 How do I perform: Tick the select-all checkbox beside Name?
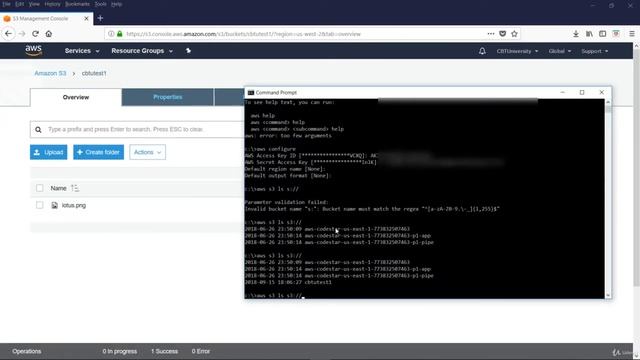pyautogui.click(x=40, y=188)
